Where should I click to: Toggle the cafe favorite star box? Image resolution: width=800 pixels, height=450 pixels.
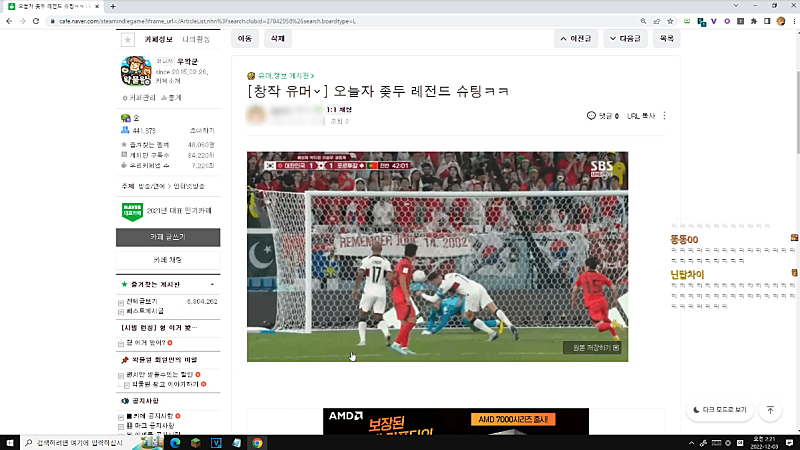point(128,39)
